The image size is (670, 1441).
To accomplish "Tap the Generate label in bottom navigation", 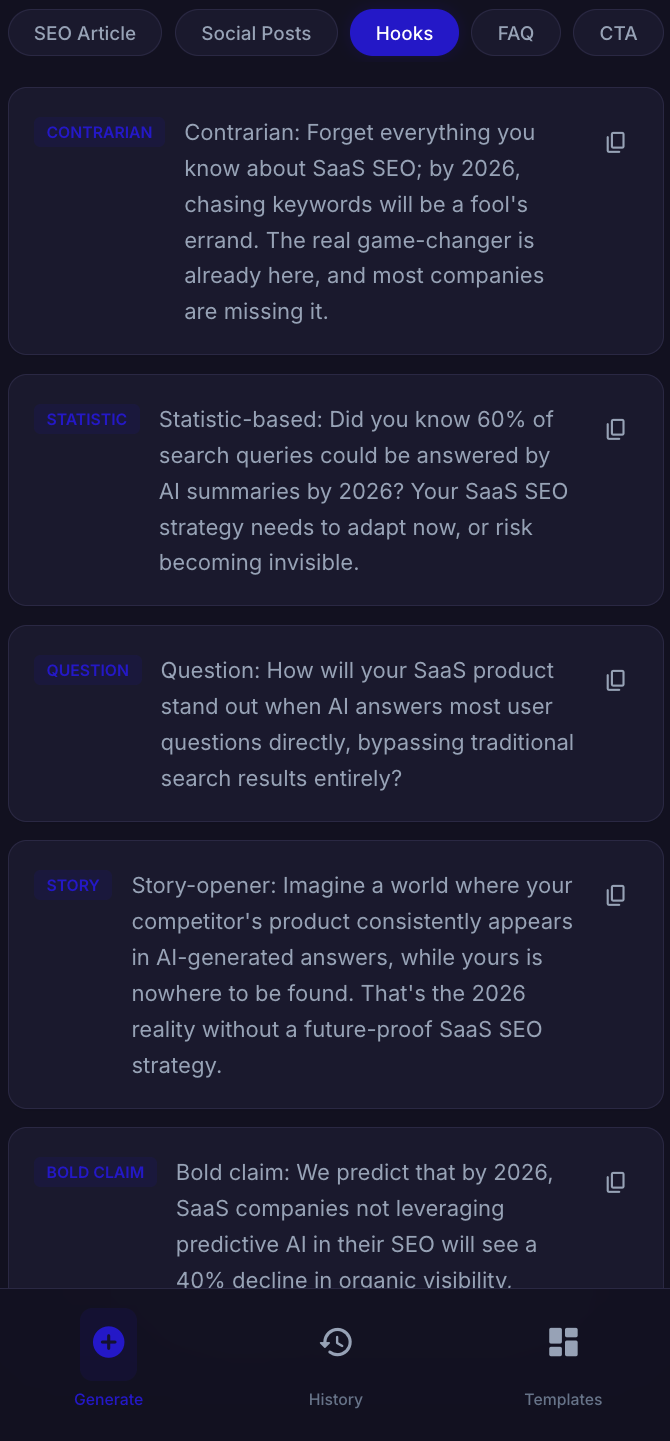I will (x=108, y=1399).
